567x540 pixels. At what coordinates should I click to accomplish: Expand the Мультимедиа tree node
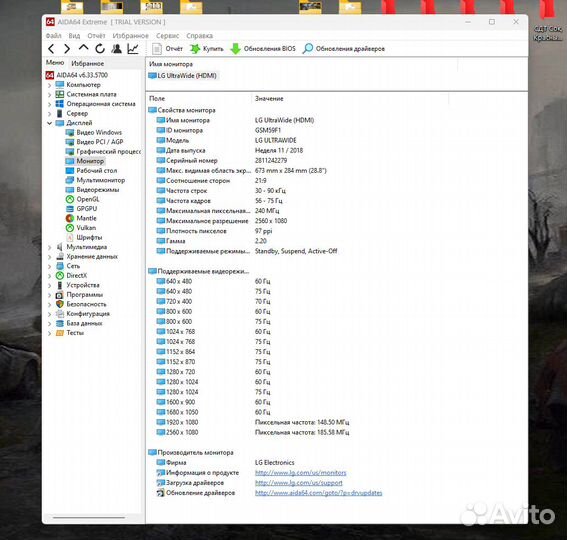(x=50, y=247)
